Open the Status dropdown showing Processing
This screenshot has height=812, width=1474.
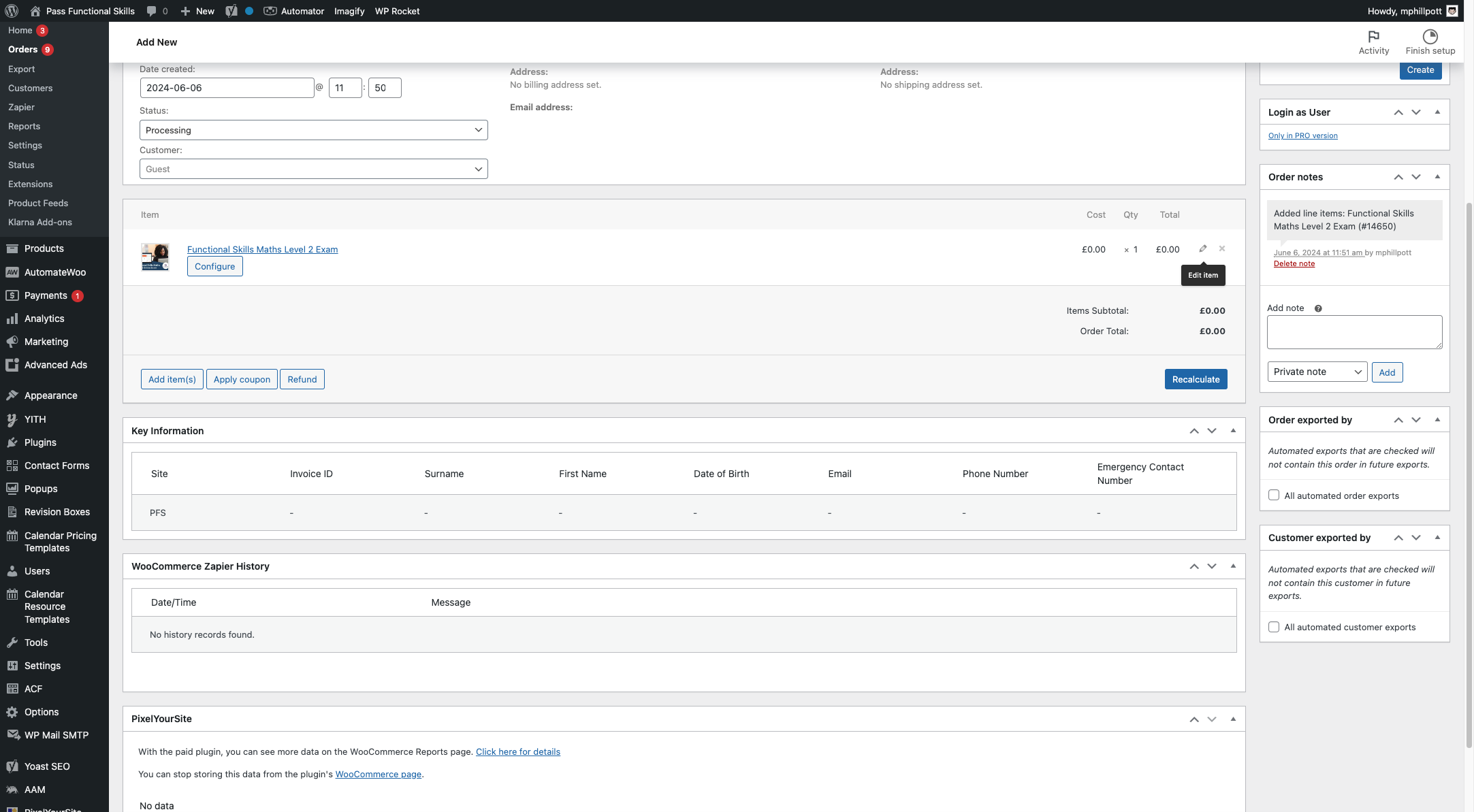coord(313,130)
